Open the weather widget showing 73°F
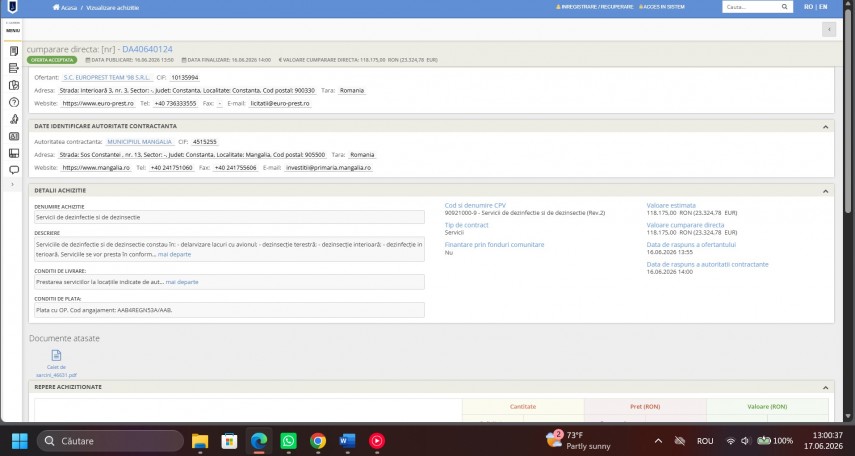 (578, 441)
